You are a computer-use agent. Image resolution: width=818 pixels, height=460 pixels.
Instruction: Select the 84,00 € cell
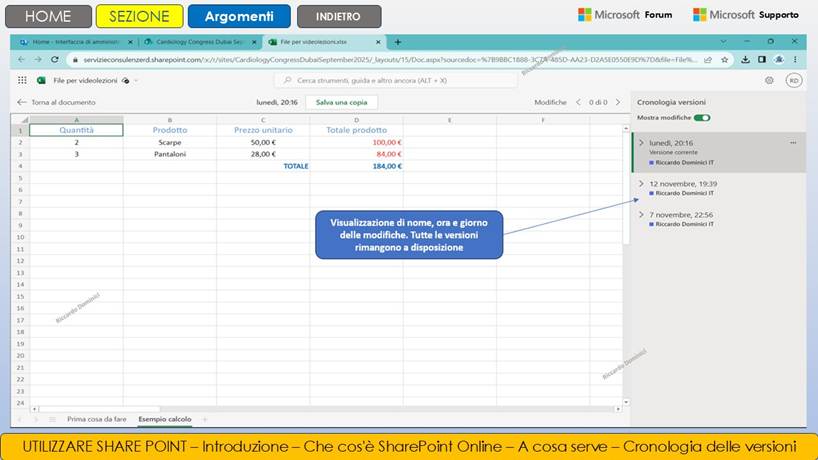click(x=356, y=154)
